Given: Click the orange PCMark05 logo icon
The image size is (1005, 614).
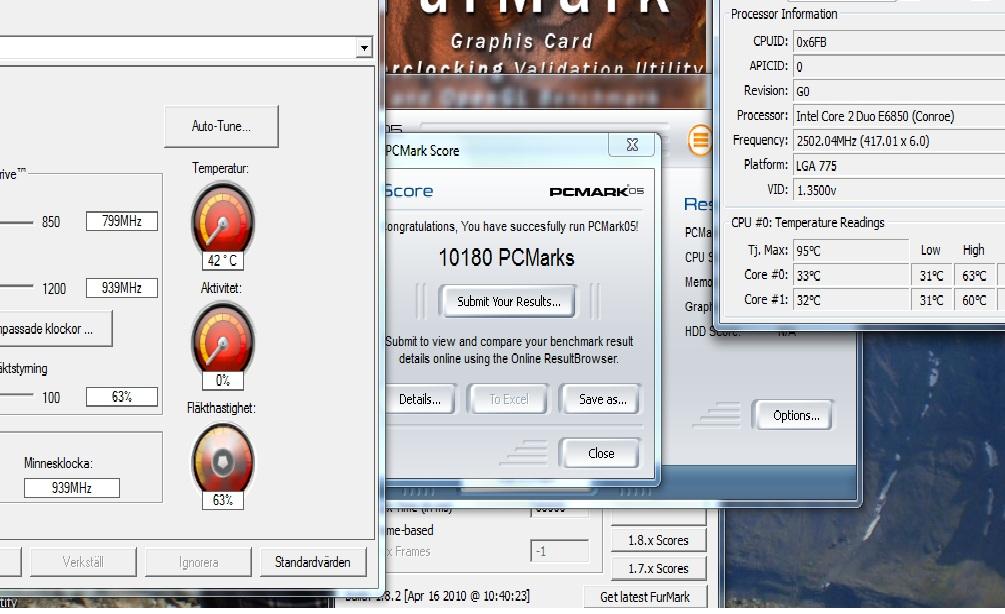Looking at the screenshot, I should click(700, 139).
